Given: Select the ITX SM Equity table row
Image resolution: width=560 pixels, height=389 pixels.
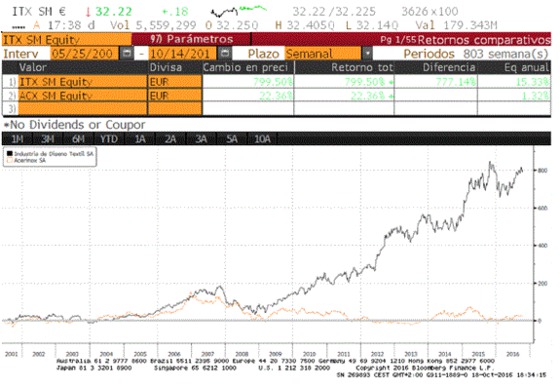Looking at the screenshot, I should [x=276, y=82].
